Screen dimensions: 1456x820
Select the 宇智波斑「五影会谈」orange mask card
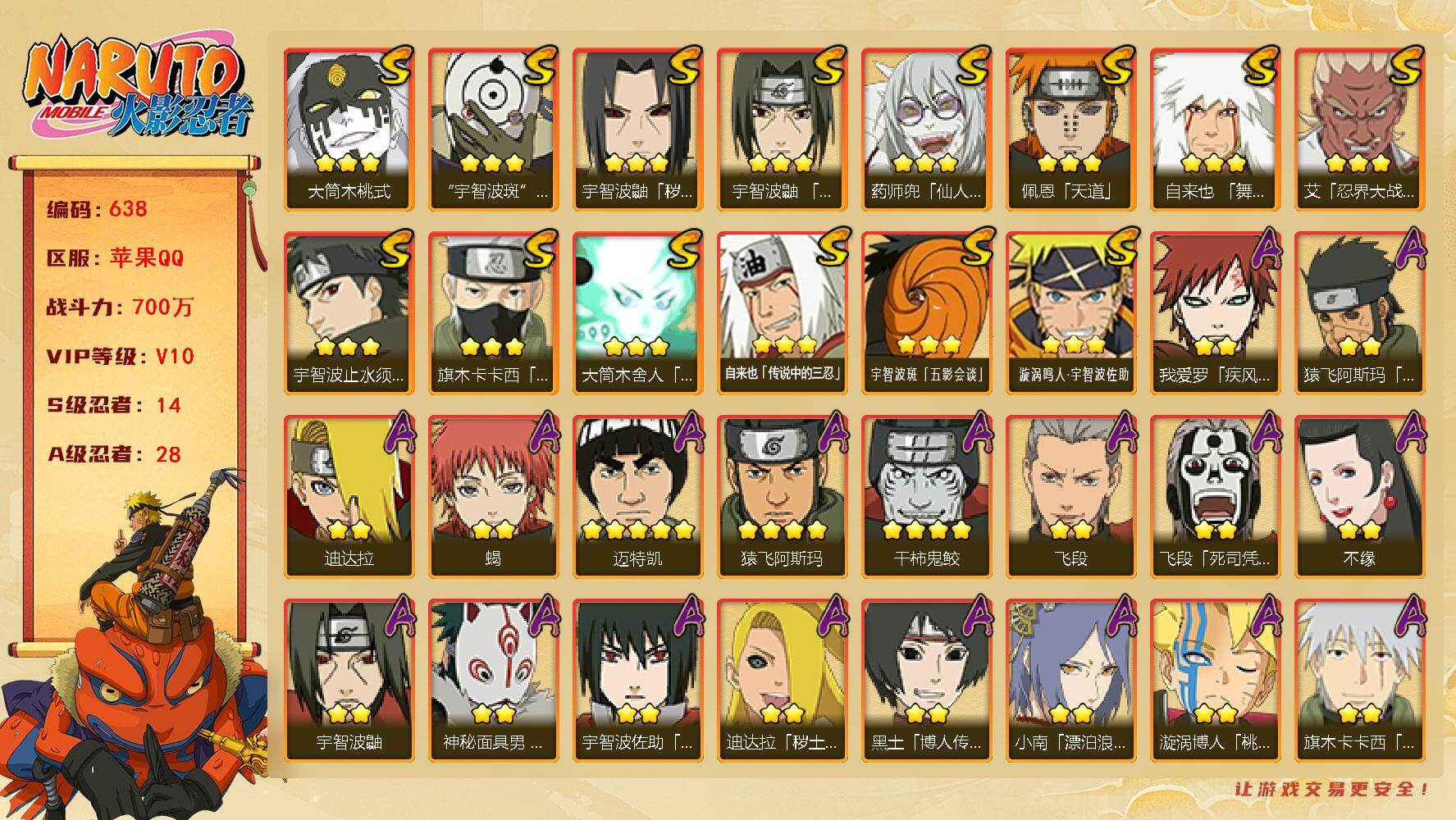click(x=926, y=313)
